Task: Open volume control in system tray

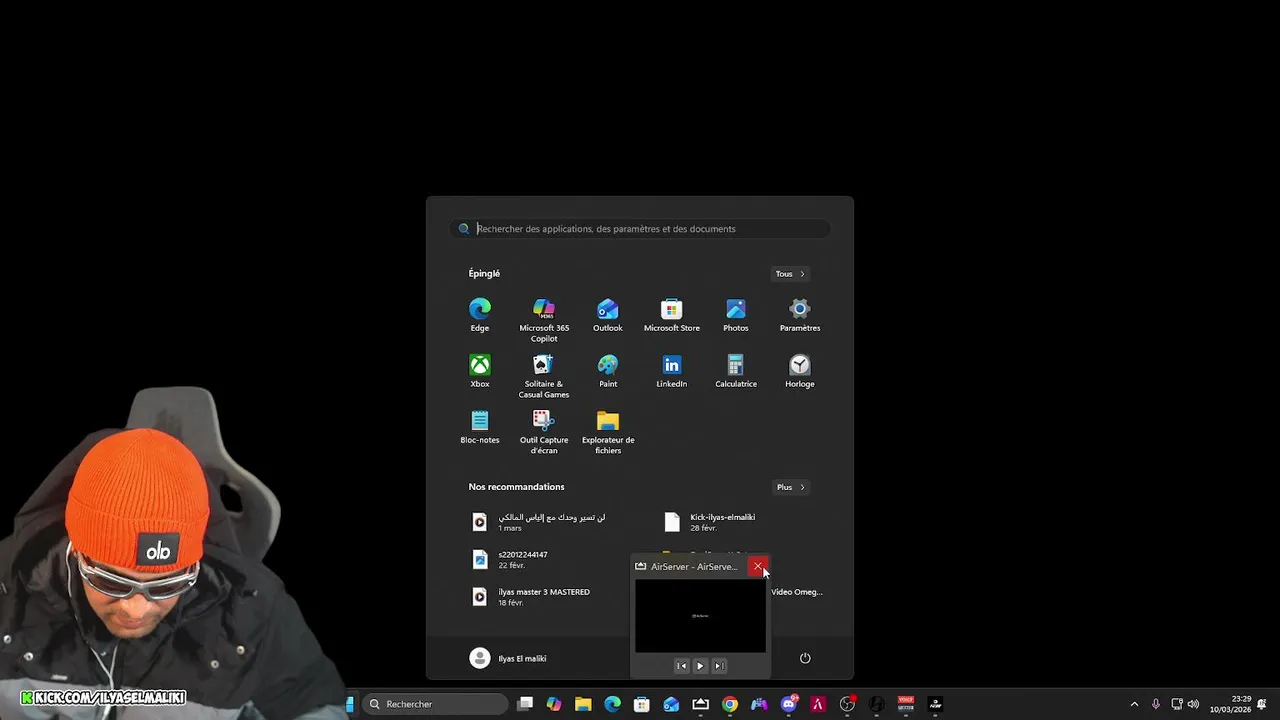Action: pyautogui.click(x=1193, y=704)
